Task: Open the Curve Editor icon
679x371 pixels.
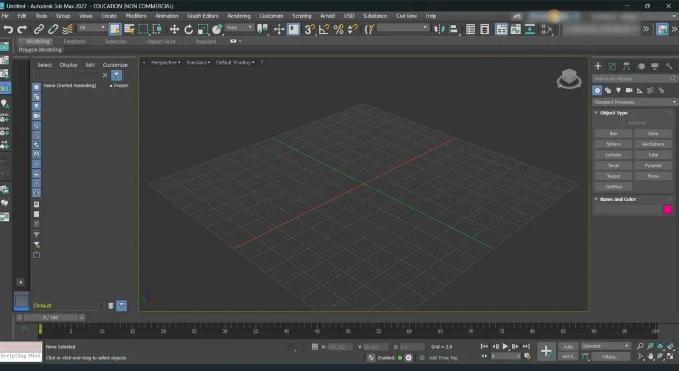Action: tap(516, 29)
